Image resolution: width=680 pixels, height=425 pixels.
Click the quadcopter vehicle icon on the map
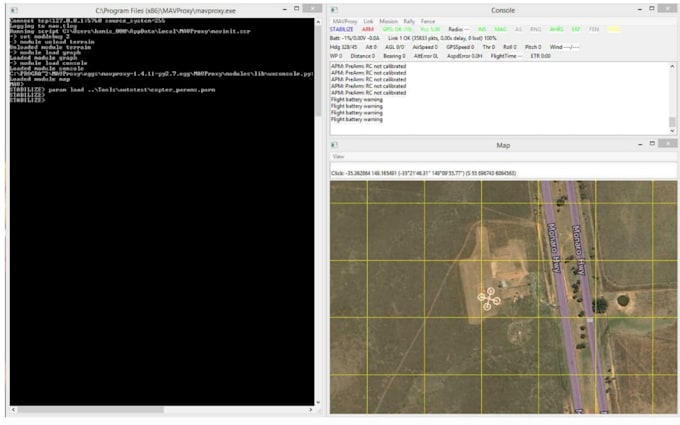pyautogui.click(x=489, y=298)
